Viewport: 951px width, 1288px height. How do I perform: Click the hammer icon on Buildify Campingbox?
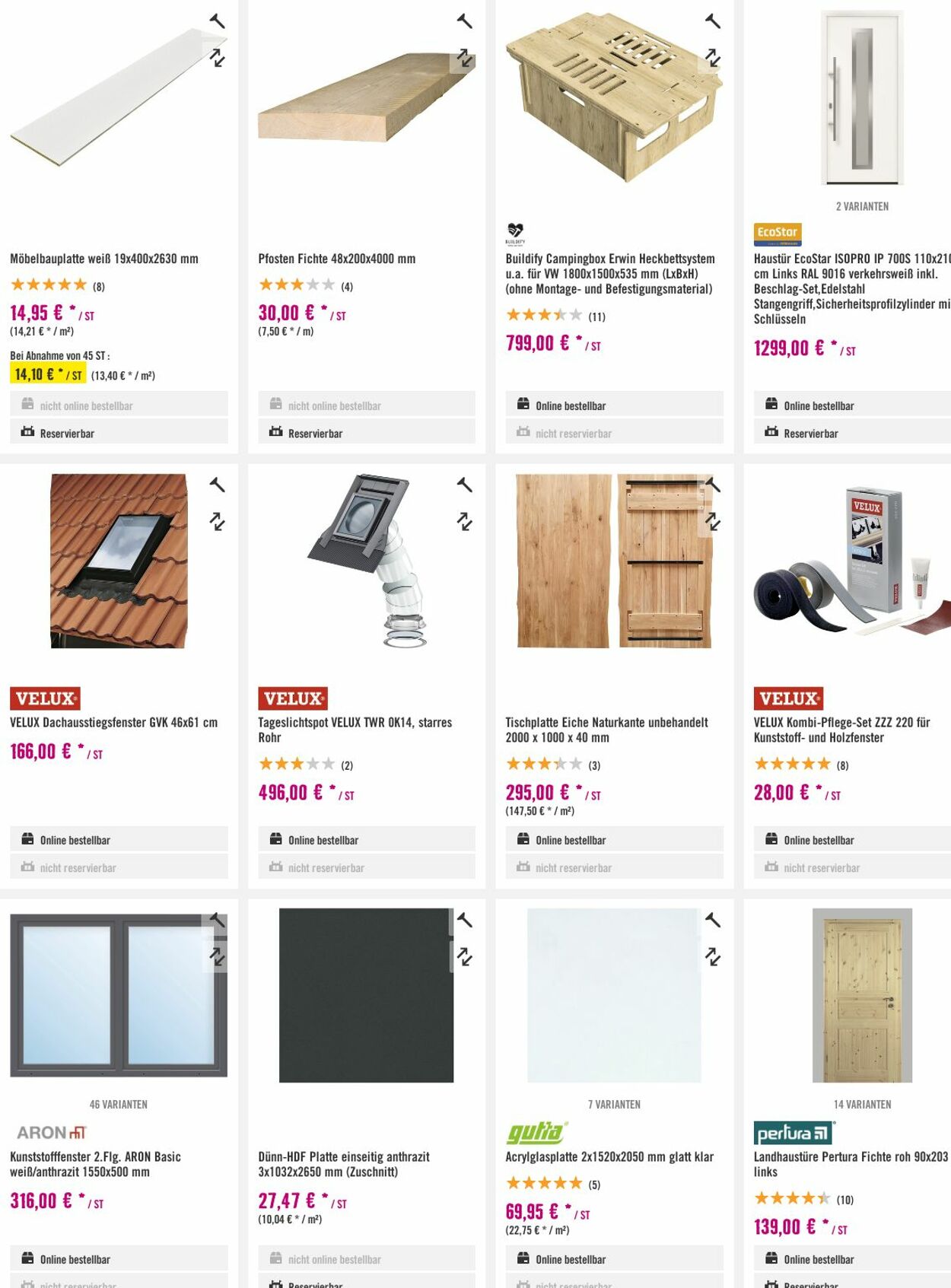click(713, 21)
